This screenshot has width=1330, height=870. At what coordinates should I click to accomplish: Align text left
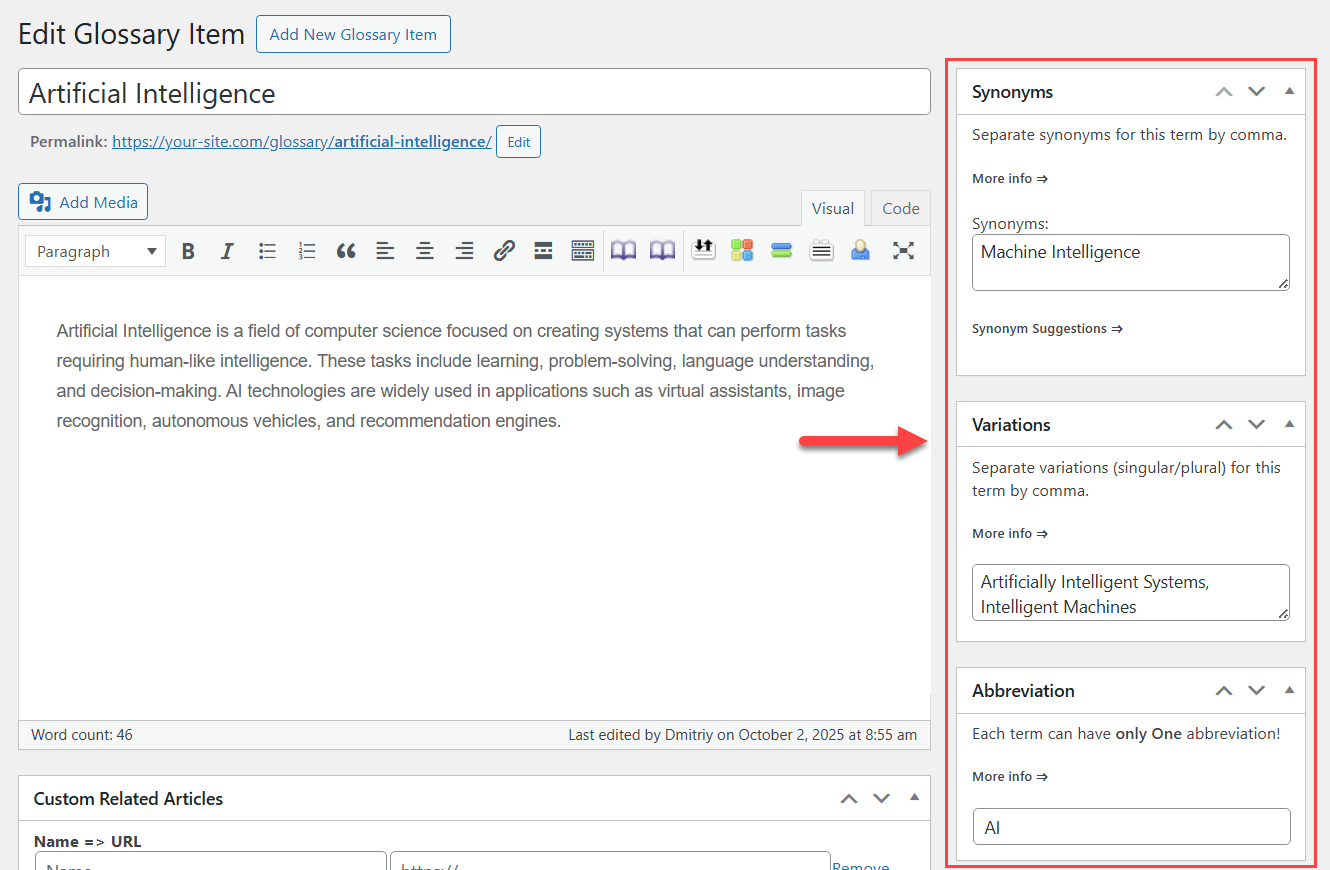tap(385, 251)
